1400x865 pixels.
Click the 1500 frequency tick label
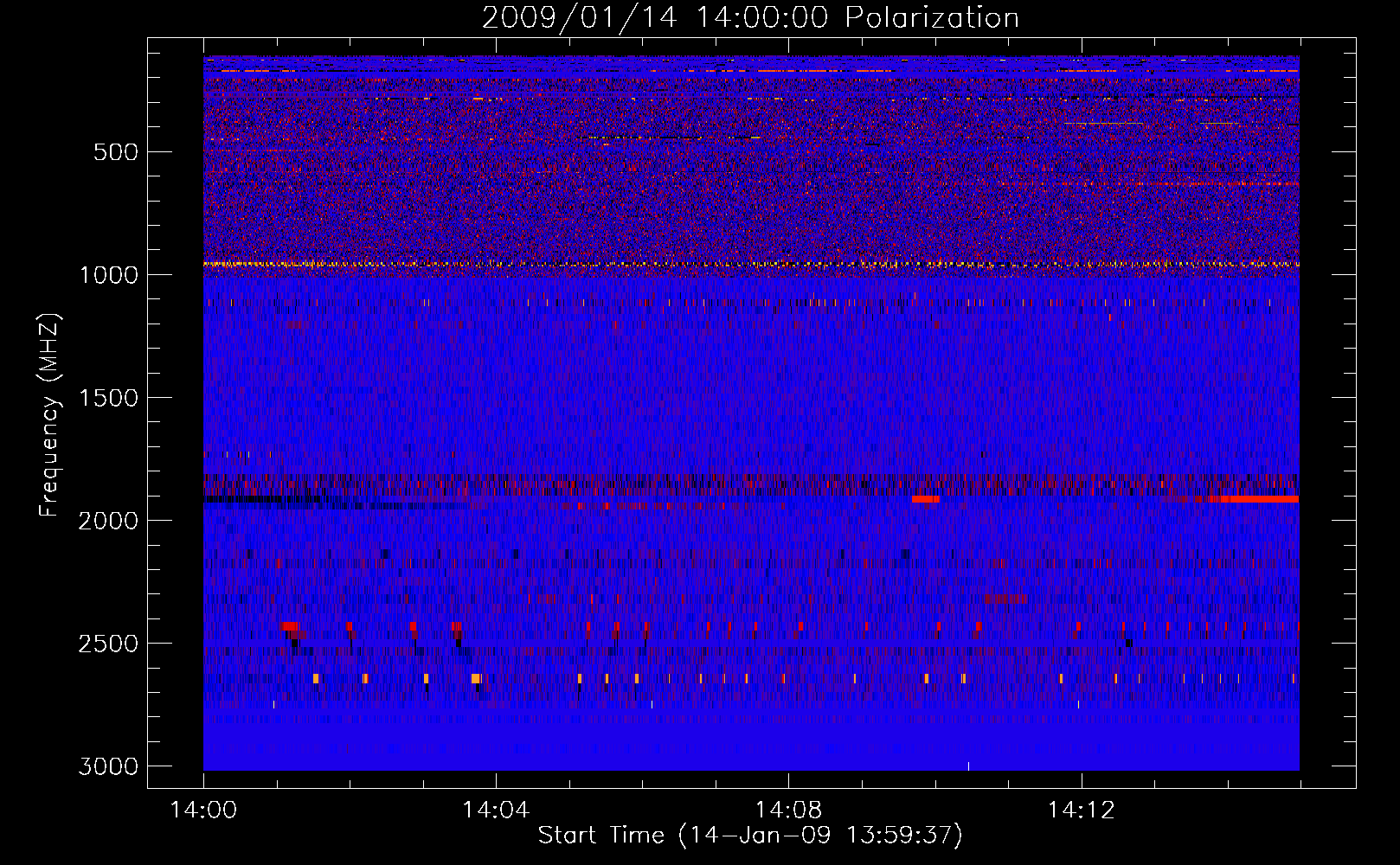point(108,398)
